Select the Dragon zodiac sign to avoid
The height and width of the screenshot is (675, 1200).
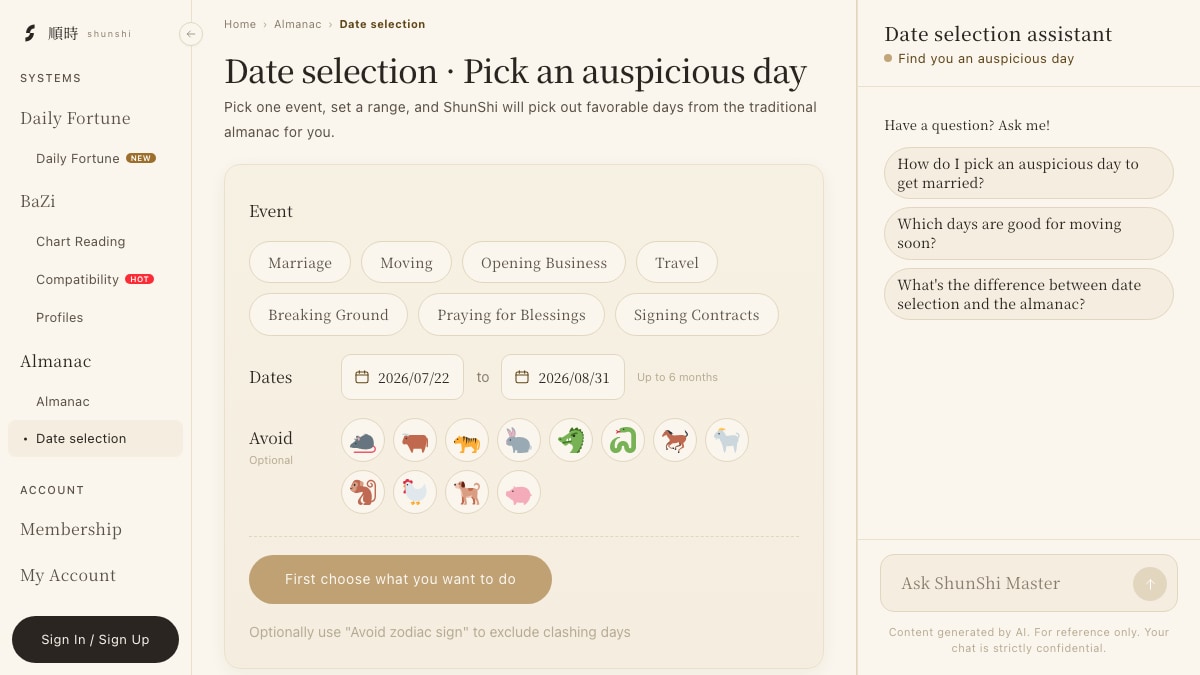click(x=571, y=440)
